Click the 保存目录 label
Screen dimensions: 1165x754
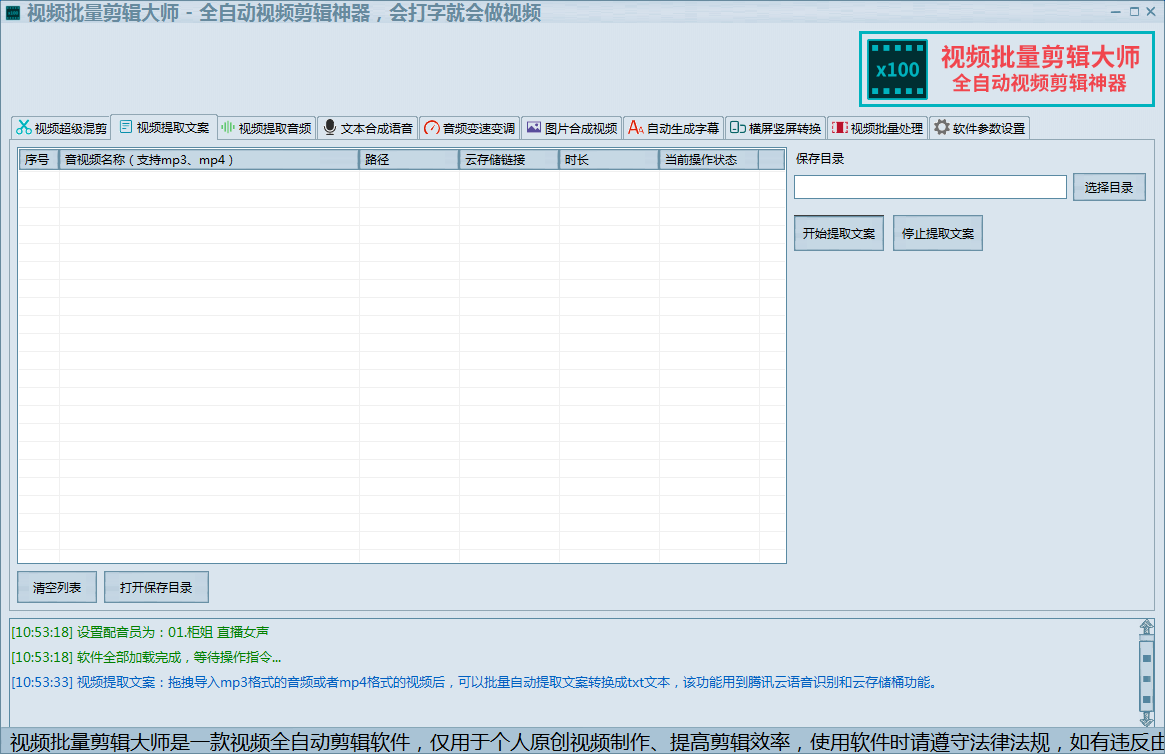820,159
